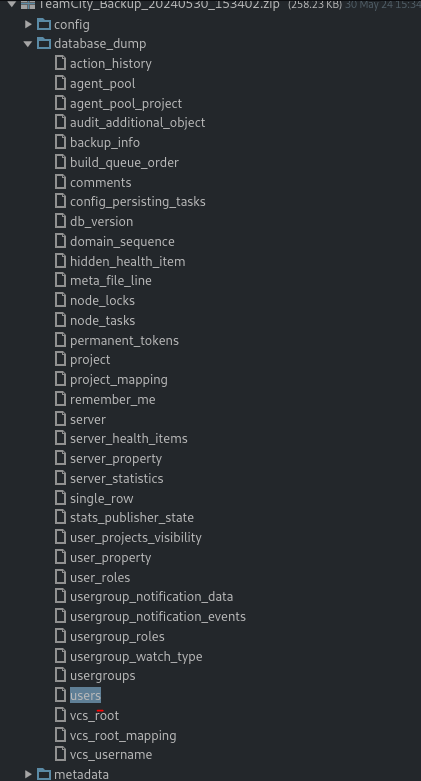
Task: Select the vcs_root_mapping file
Action: click(123, 735)
